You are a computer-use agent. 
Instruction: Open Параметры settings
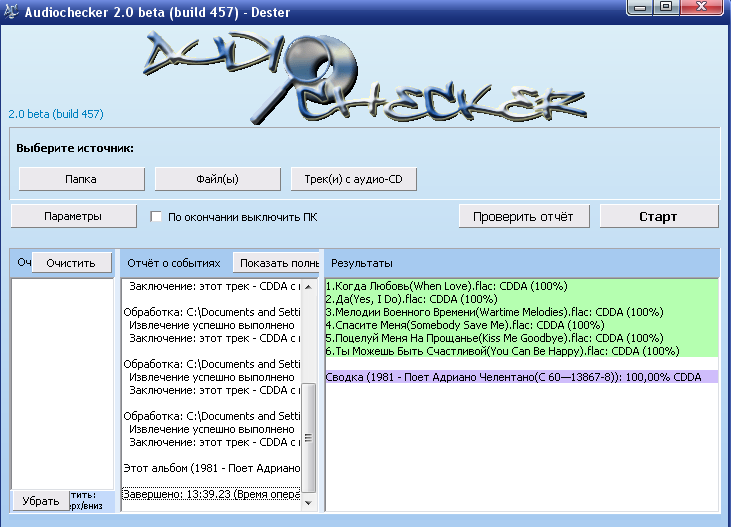click(x=73, y=216)
